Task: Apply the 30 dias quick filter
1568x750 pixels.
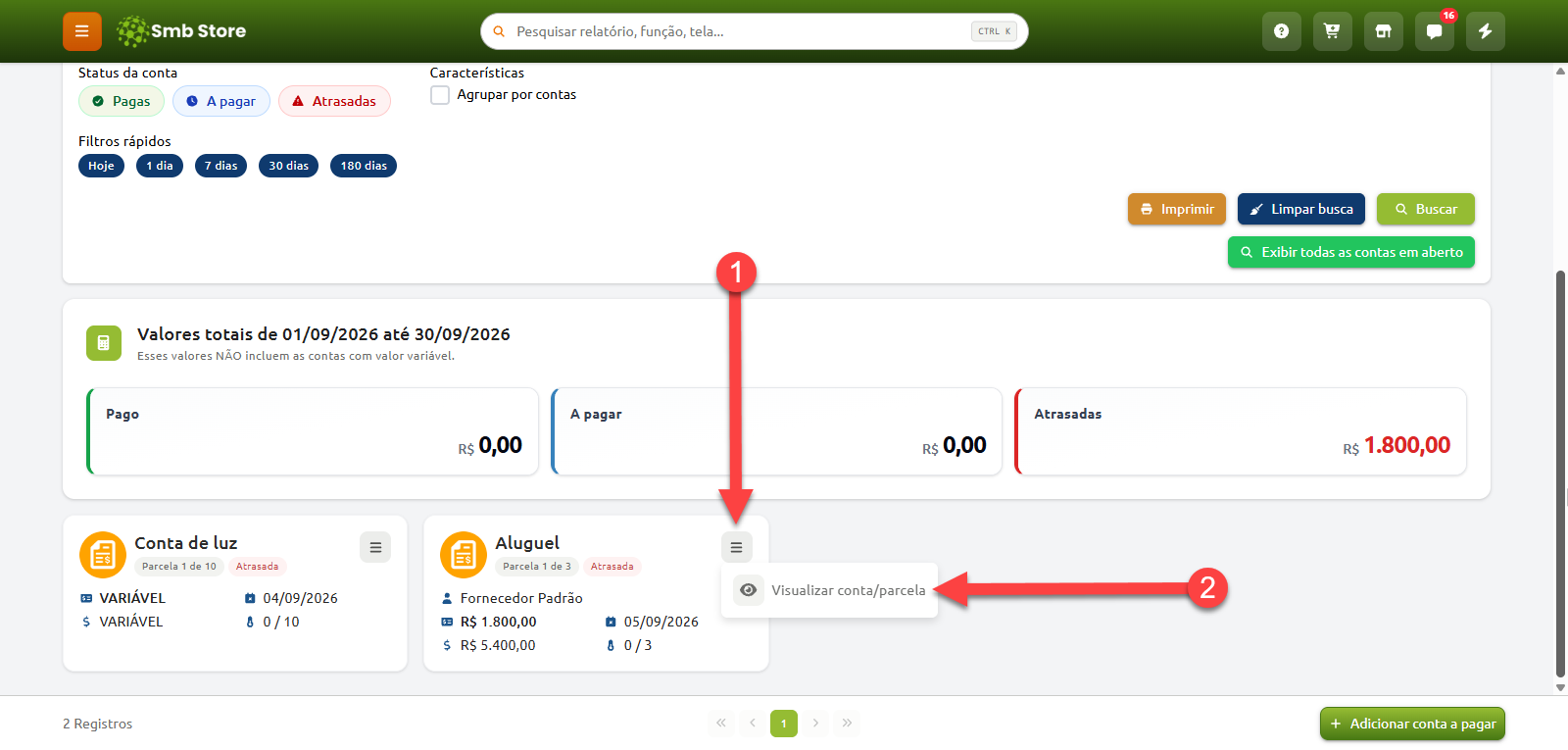Action: tap(289, 166)
